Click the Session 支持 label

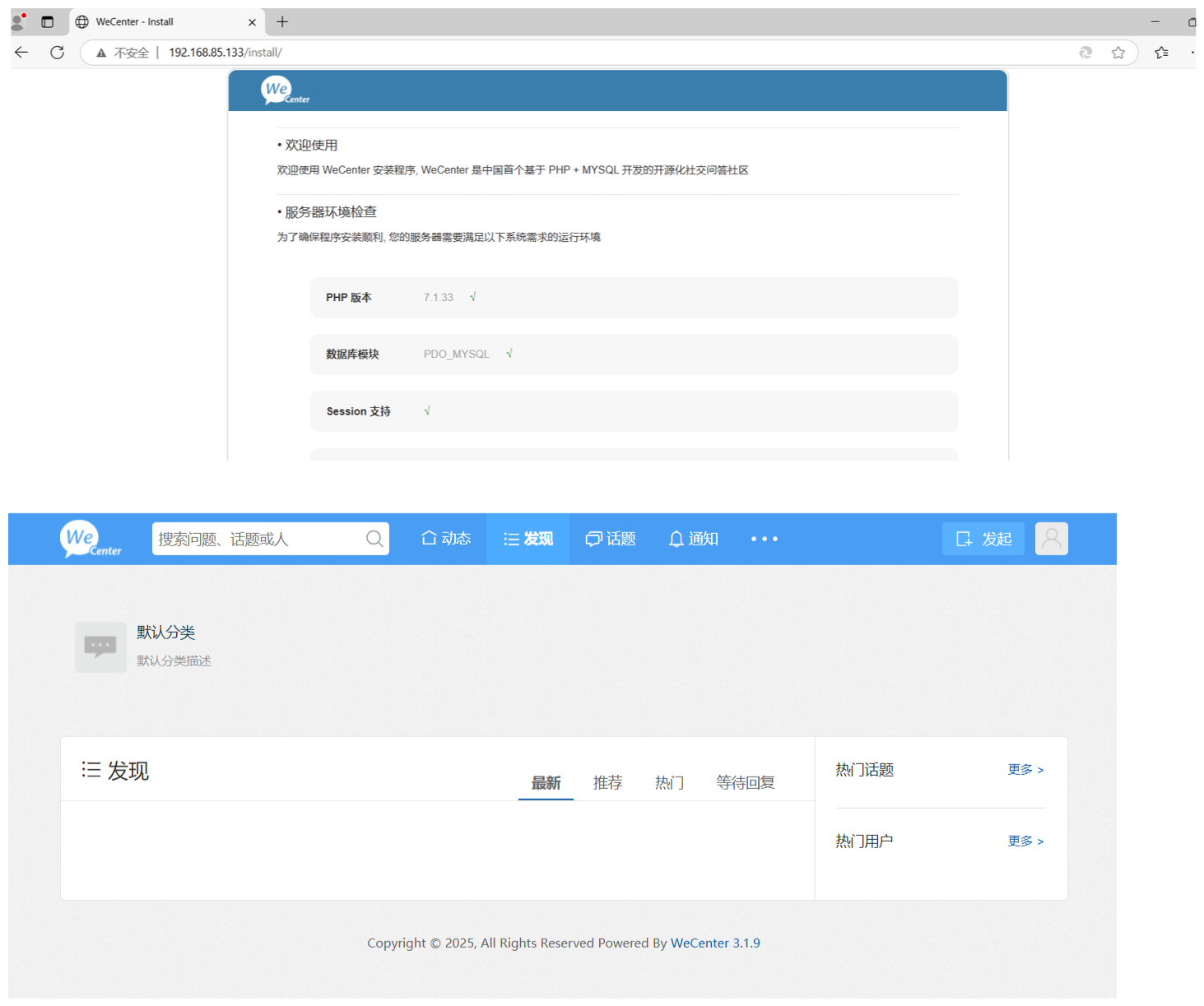tap(358, 411)
